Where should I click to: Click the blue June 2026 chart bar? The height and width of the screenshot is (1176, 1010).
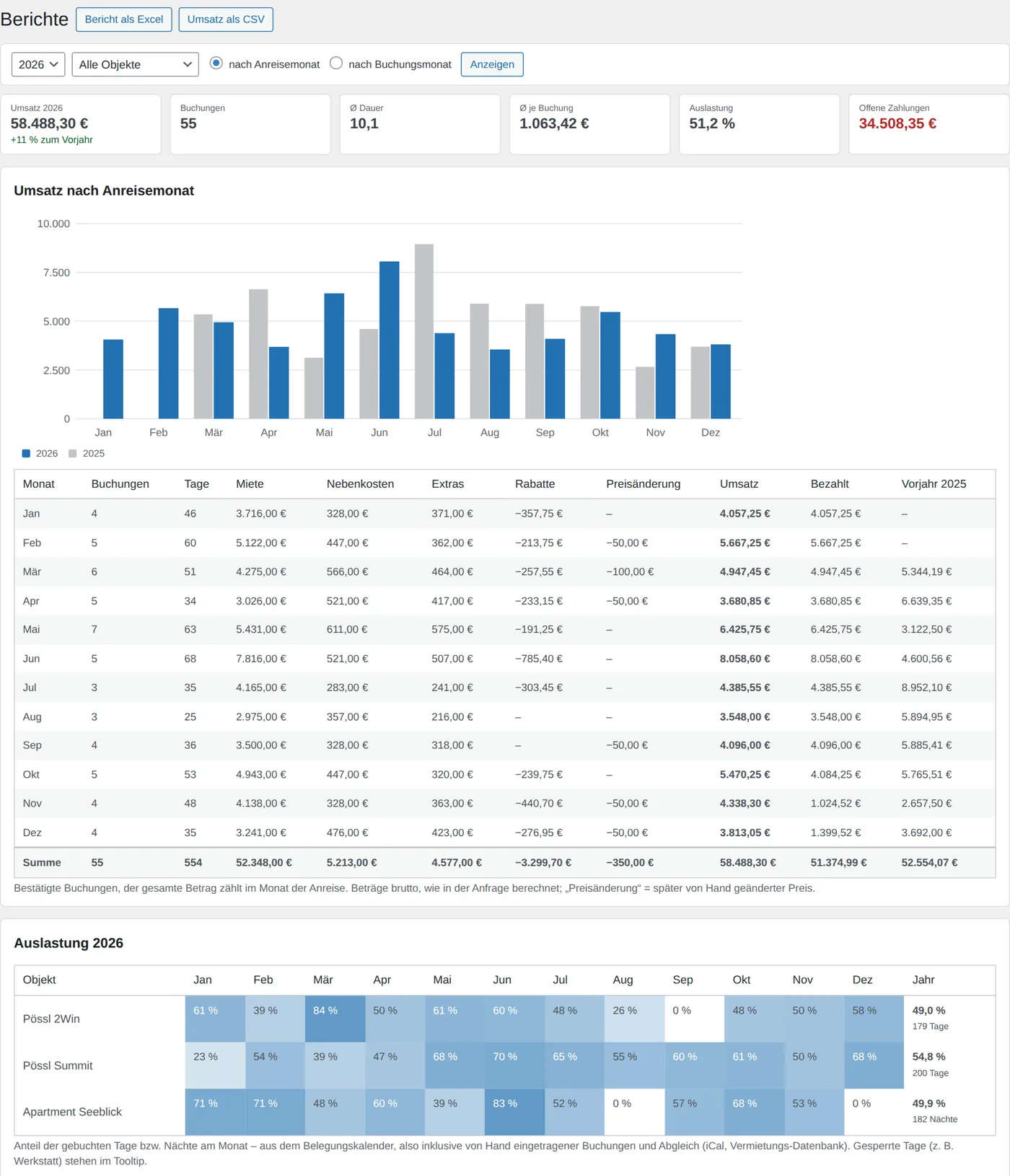click(390, 340)
